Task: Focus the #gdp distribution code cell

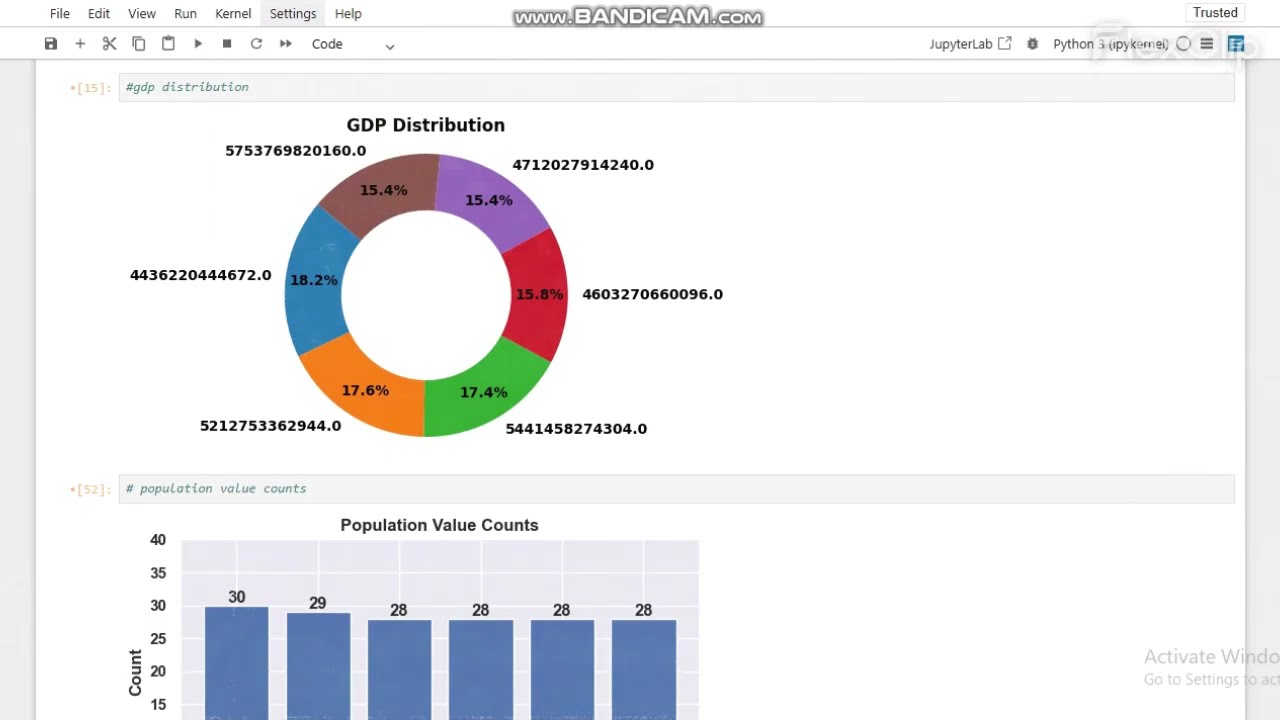Action: click(676, 87)
